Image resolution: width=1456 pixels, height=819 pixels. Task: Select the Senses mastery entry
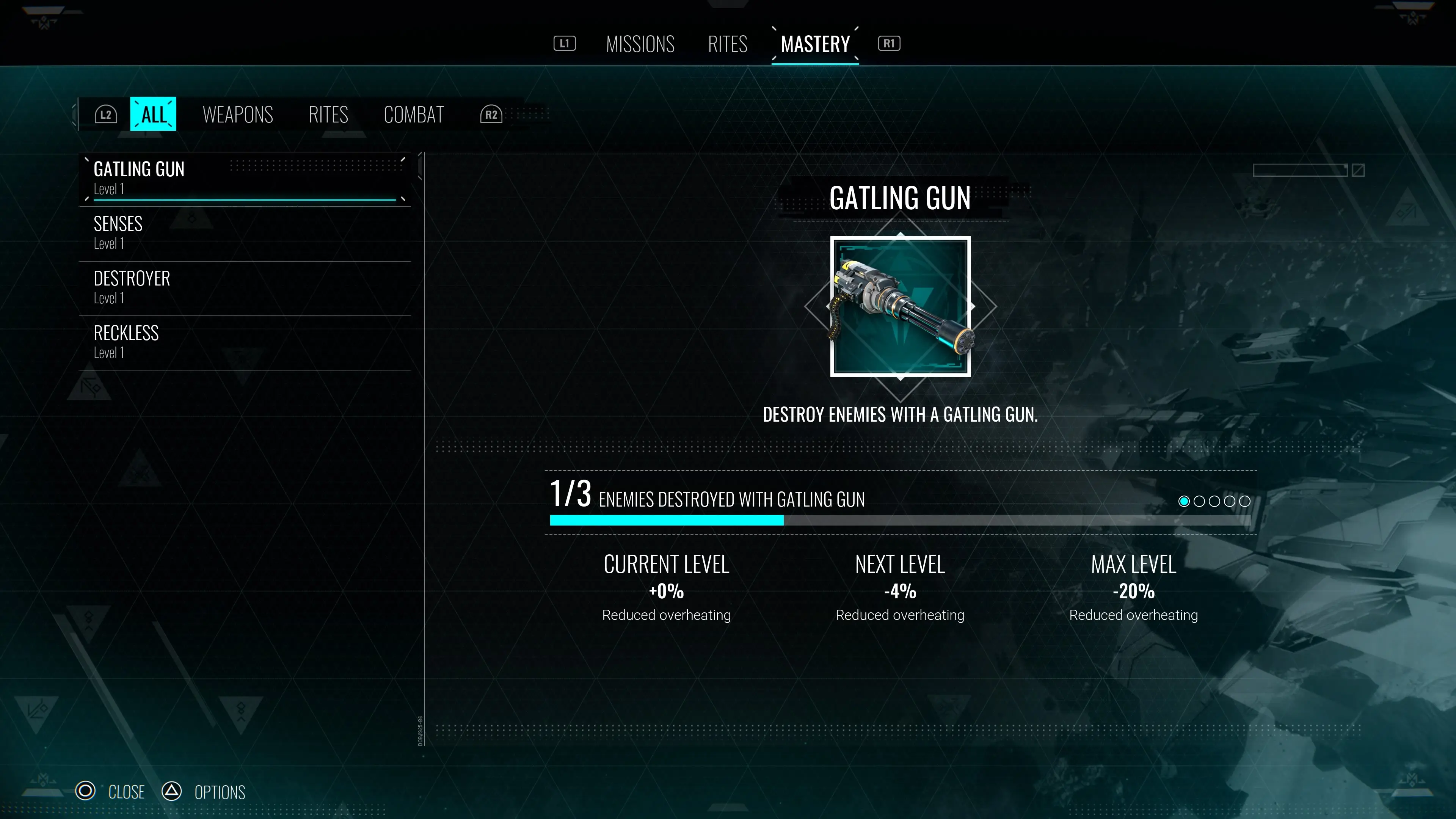pos(245,234)
